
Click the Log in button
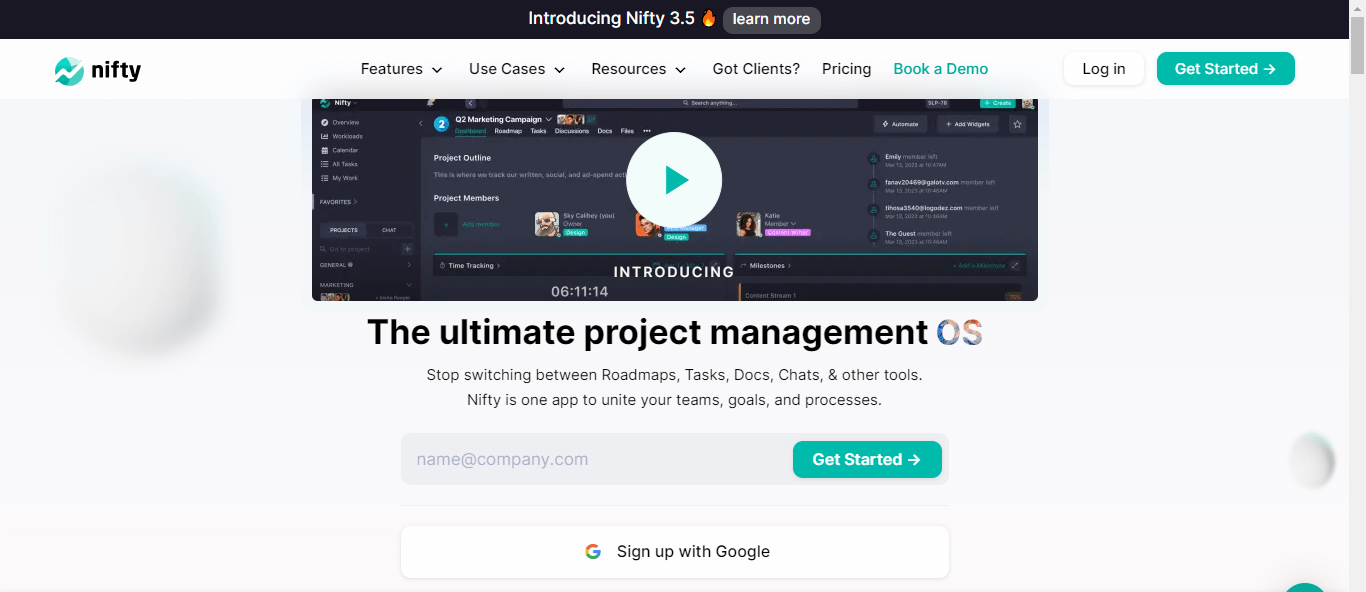1104,69
